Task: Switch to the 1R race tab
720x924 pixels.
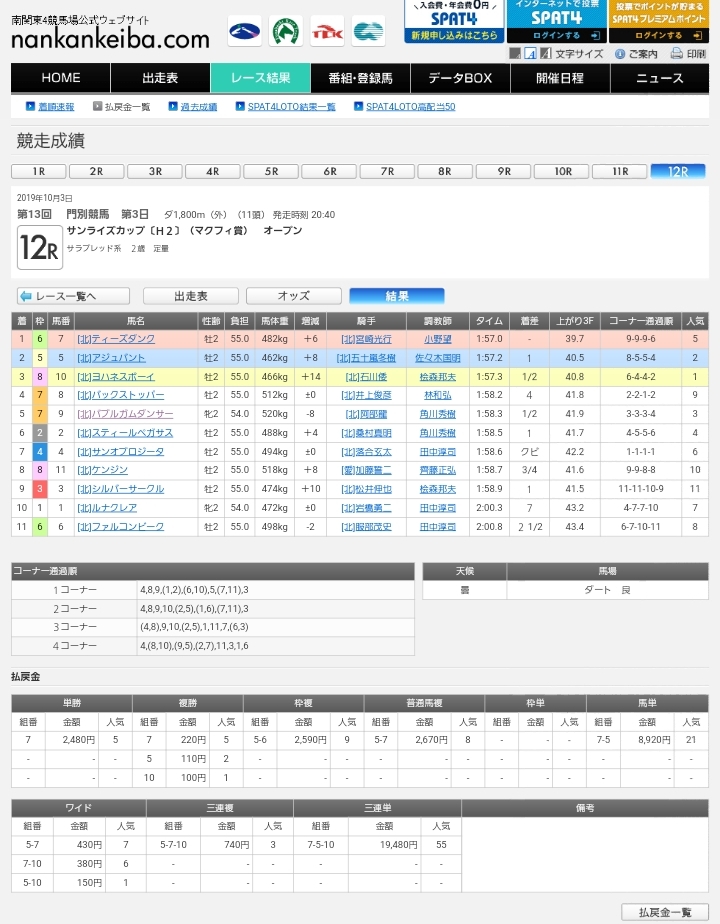Action: tap(39, 171)
